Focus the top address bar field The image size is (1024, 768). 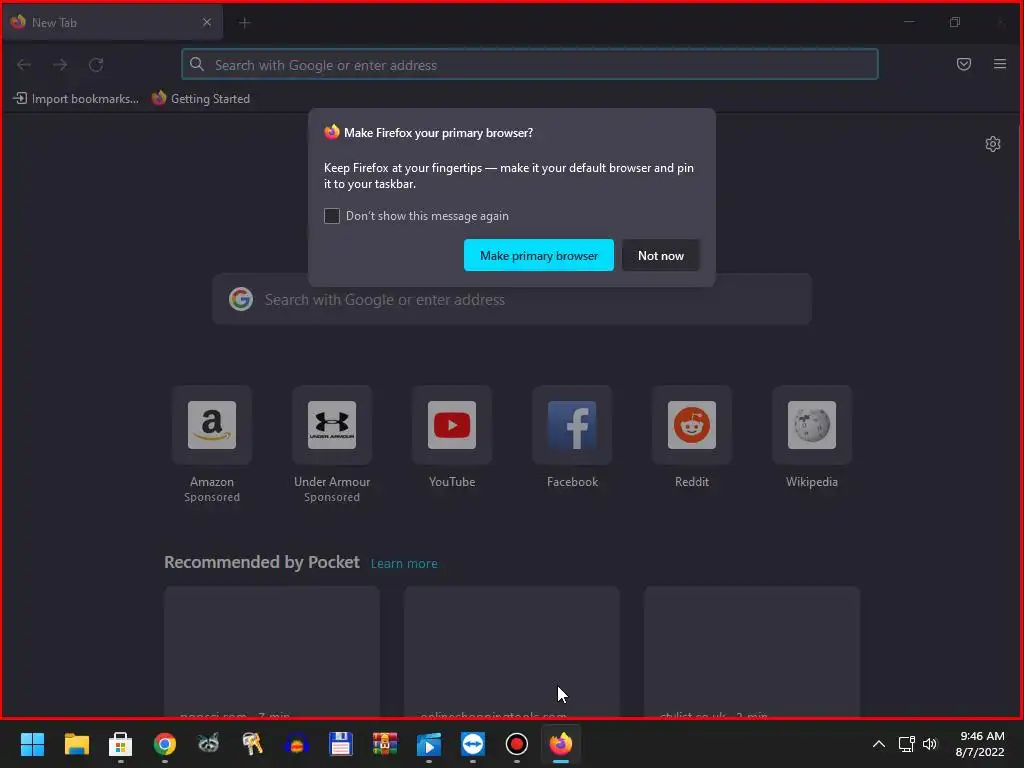coord(530,65)
